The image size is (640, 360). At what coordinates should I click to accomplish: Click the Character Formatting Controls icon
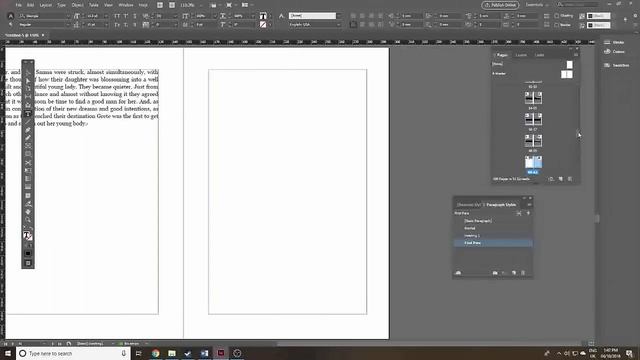click(x=11, y=16)
